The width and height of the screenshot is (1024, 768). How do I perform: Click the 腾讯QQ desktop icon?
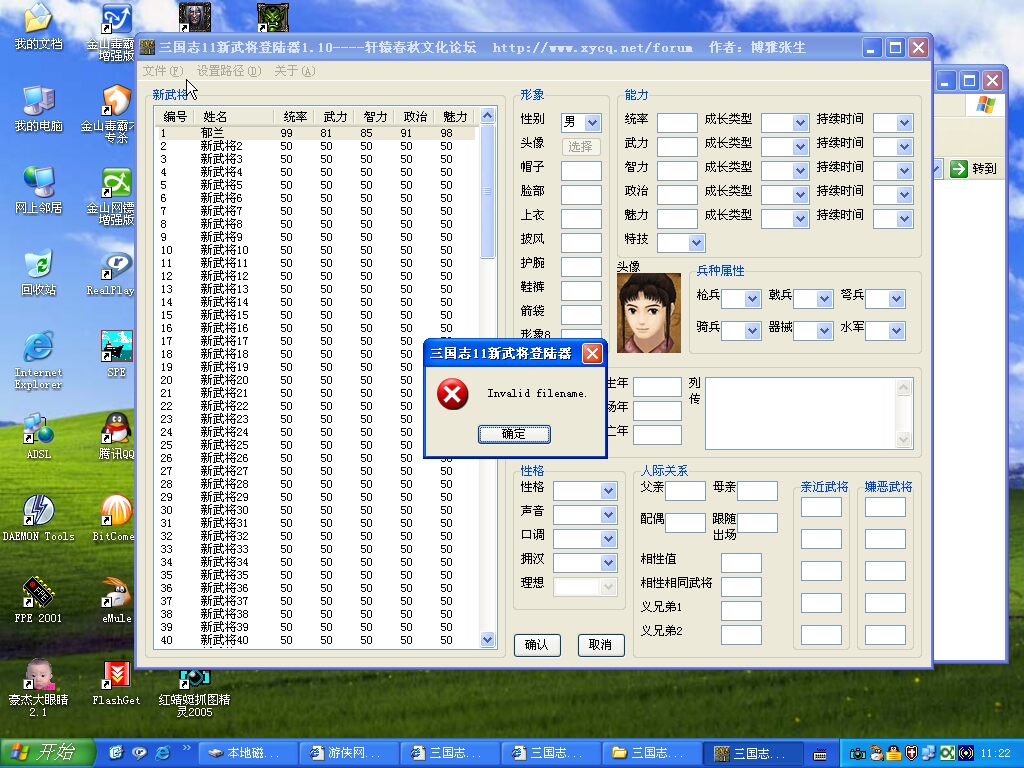tap(117, 435)
